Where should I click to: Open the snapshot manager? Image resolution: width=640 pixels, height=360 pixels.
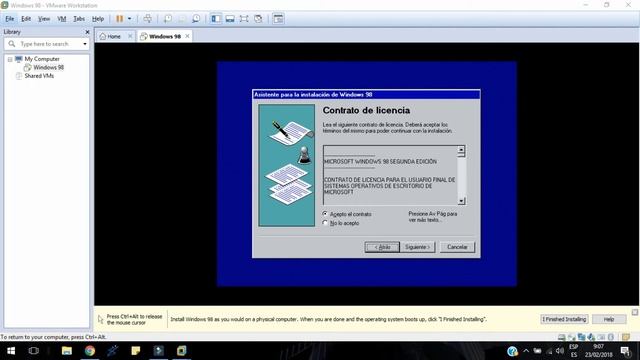tap(196, 19)
